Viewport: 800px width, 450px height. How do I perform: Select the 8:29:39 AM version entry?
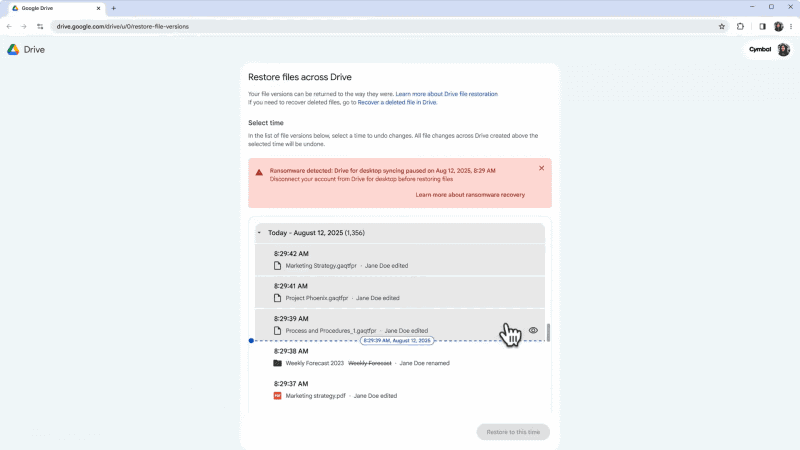click(400, 324)
